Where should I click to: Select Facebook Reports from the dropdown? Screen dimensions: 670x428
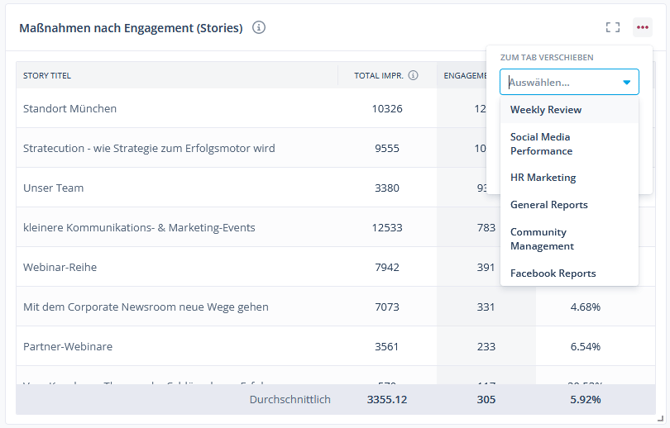point(553,273)
